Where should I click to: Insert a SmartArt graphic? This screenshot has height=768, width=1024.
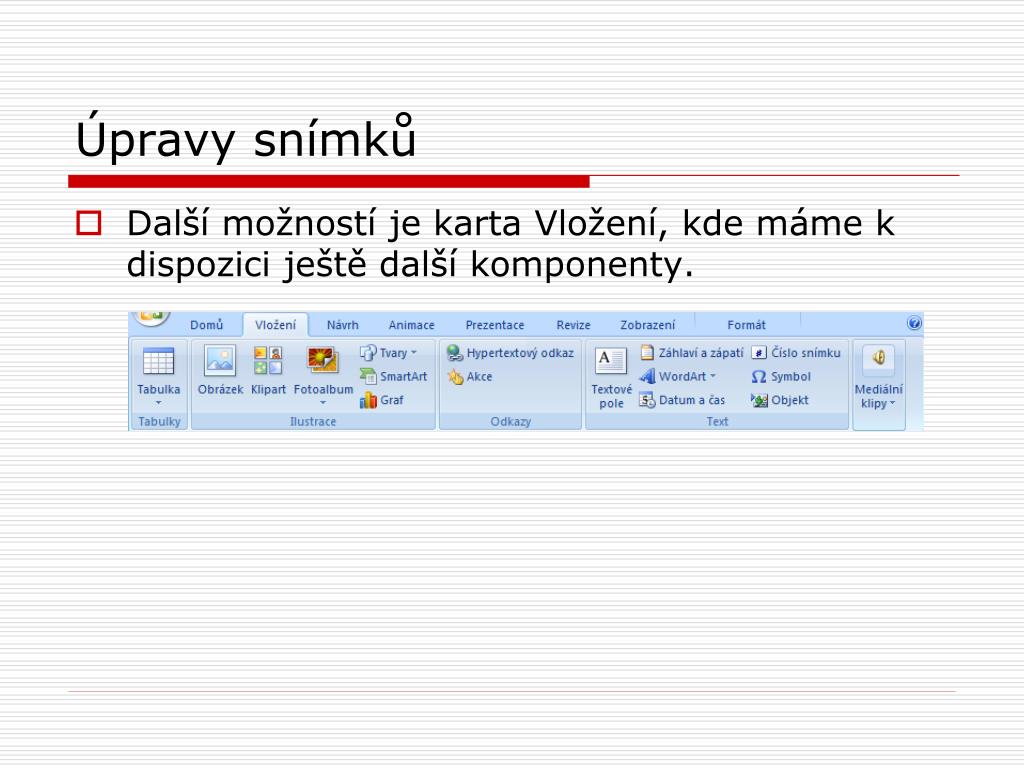tap(394, 376)
